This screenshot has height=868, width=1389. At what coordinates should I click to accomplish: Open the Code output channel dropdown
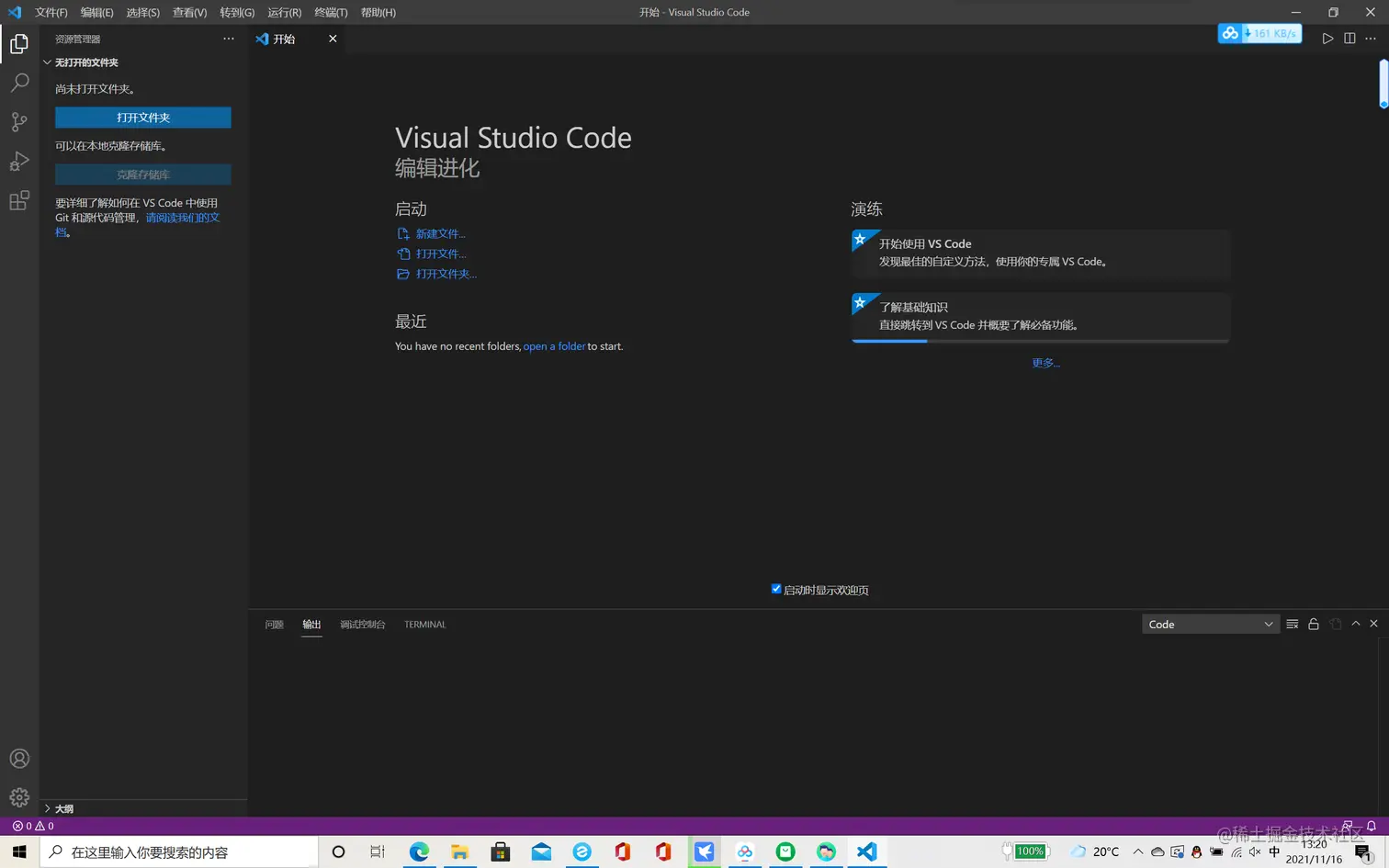tap(1211, 624)
